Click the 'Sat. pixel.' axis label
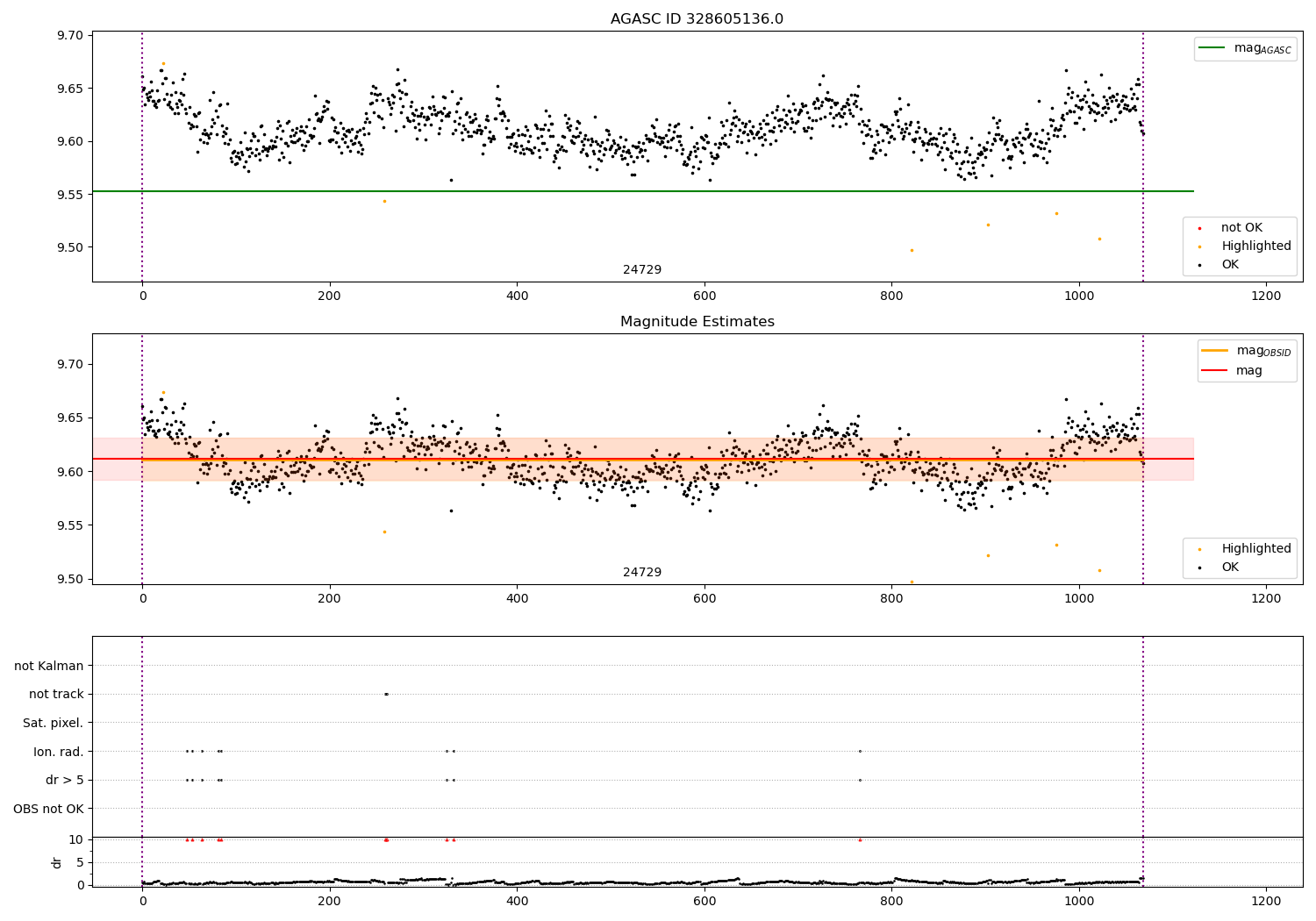The image size is (1316, 921). point(54,723)
